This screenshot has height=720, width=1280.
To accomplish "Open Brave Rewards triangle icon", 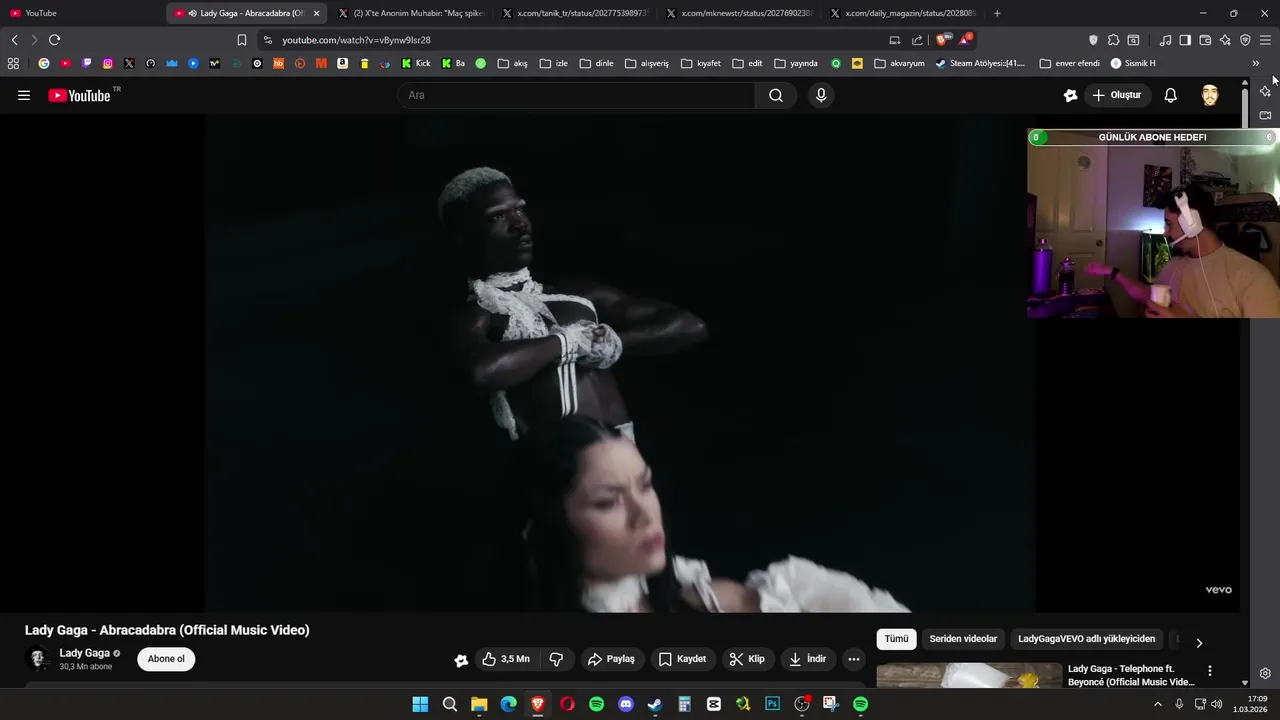I will (966, 40).
